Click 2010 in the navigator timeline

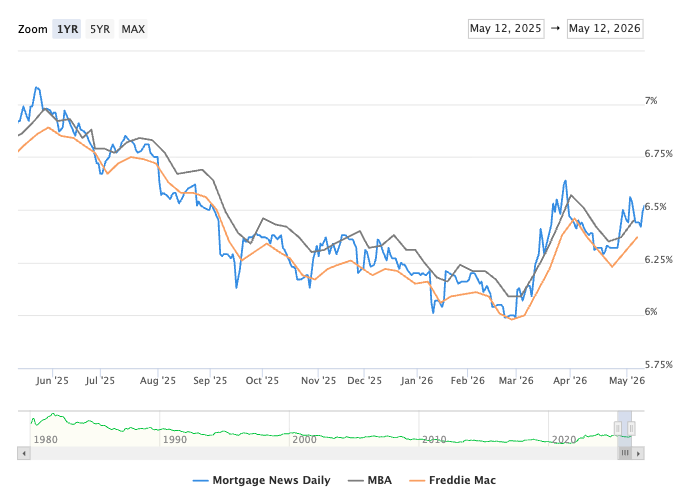click(434, 439)
